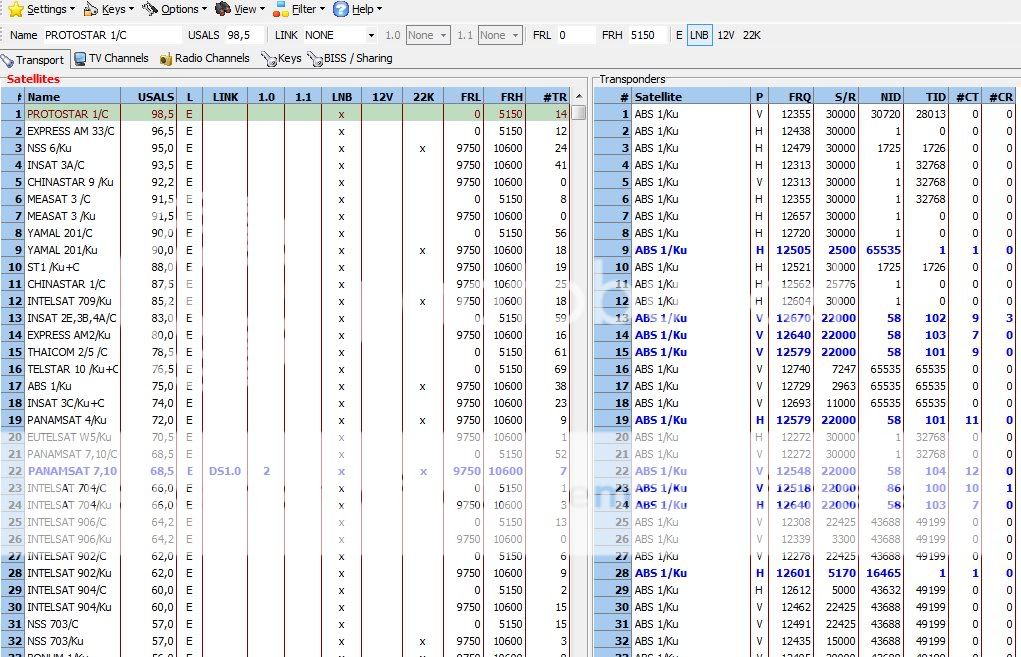Click the TV Channels monitor icon
Viewport: 1021px width, 657px height.
80,59
